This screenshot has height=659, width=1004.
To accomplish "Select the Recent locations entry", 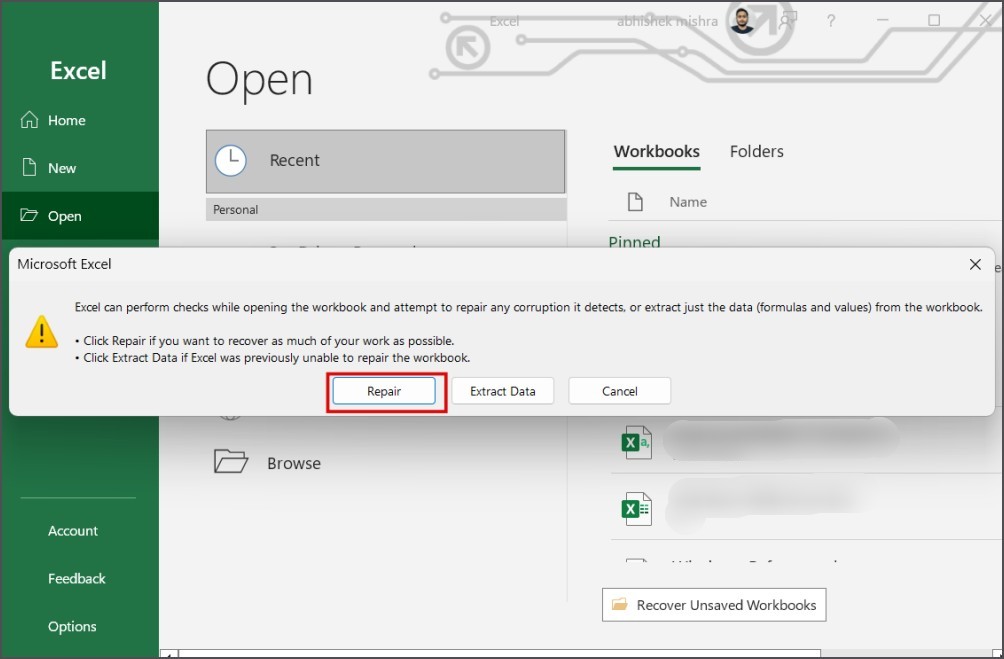I will point(385,161).
